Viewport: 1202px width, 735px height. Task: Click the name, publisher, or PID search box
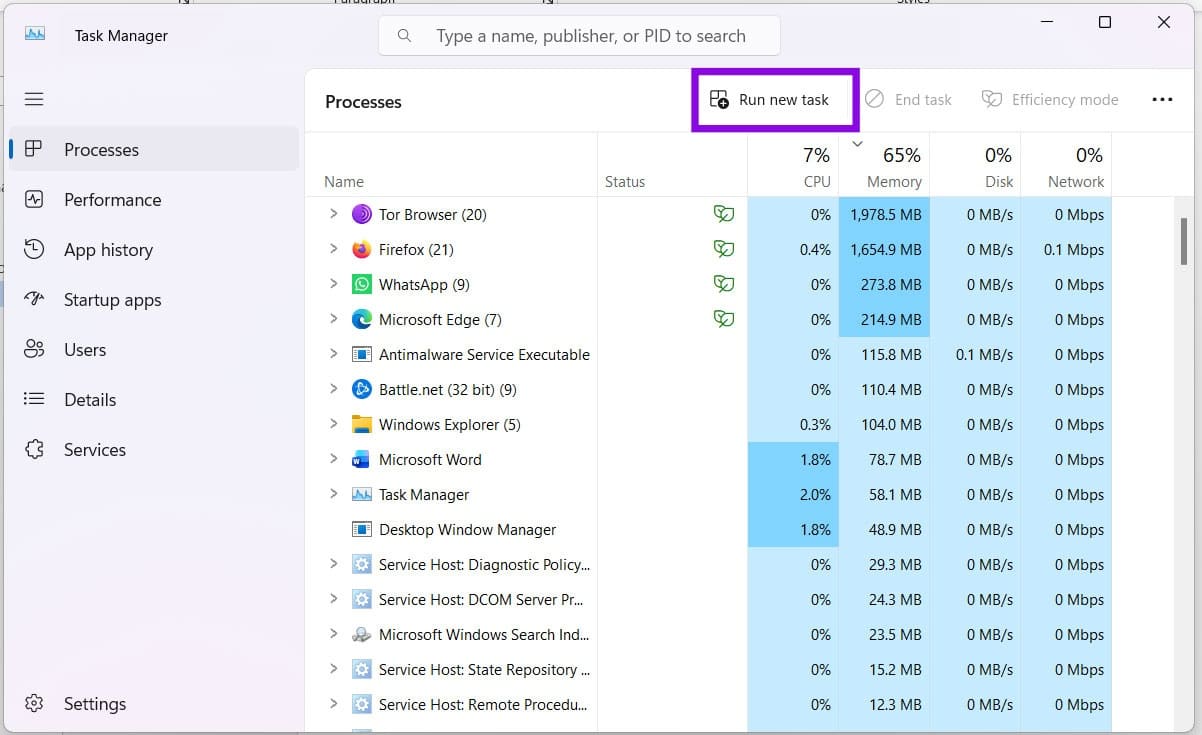click(x=579, y=36)
